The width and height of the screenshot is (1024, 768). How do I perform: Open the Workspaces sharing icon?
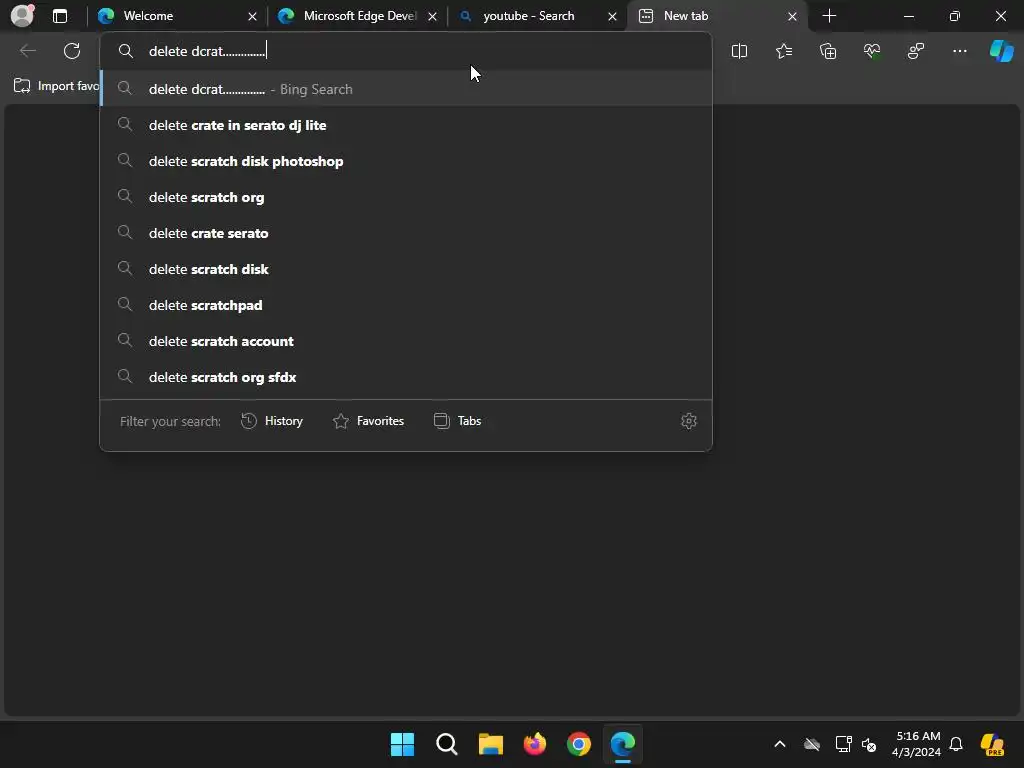pos(916,51)
